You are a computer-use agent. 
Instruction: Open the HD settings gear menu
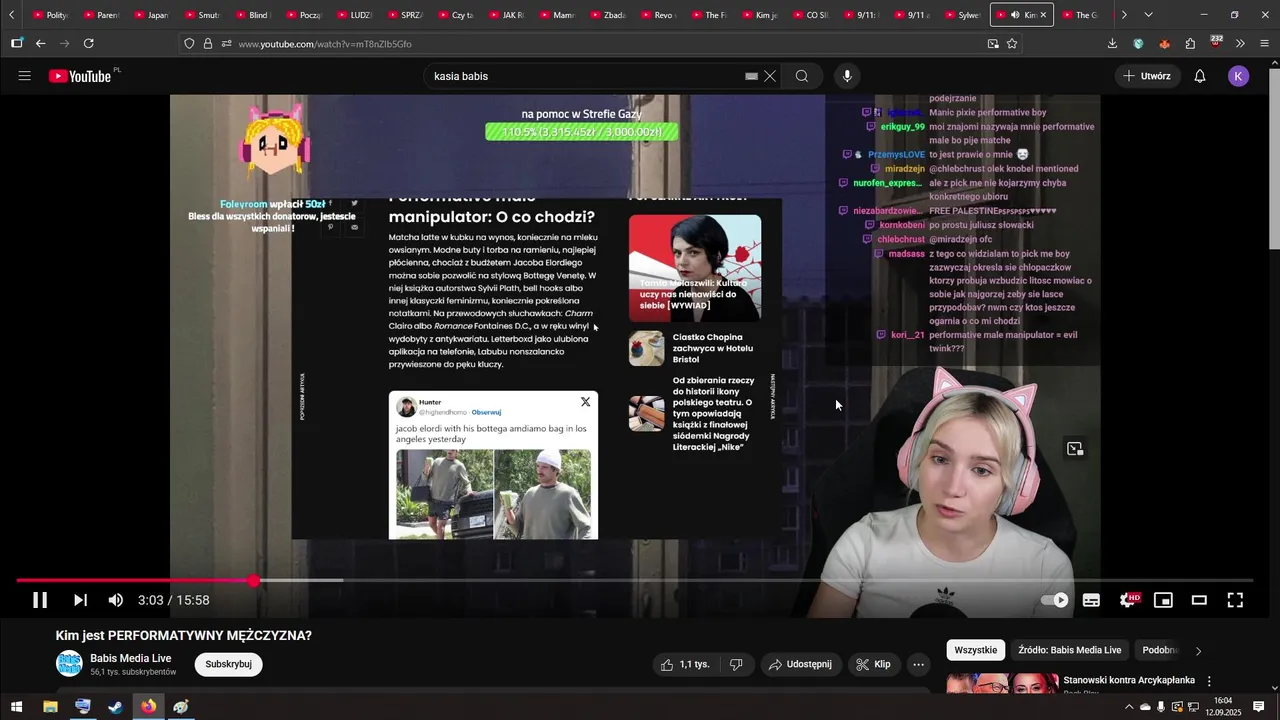coord(1128,600)
